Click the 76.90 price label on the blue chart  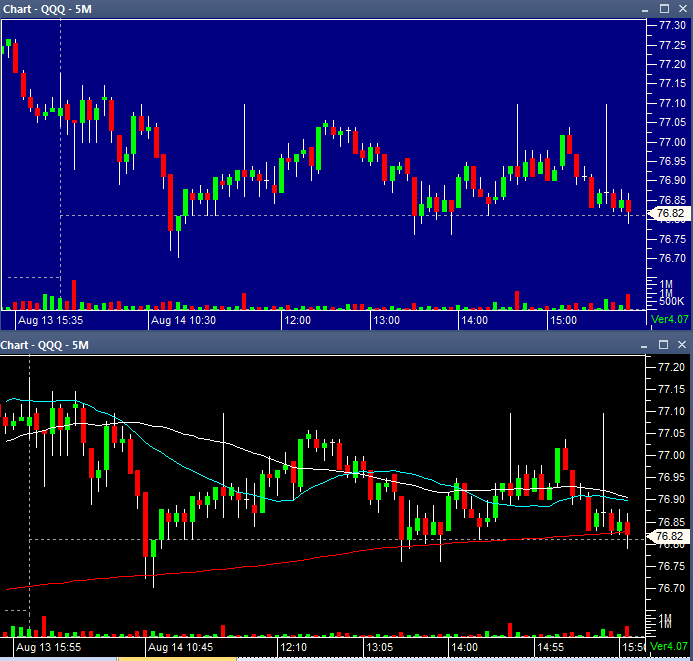coord(672,181)
